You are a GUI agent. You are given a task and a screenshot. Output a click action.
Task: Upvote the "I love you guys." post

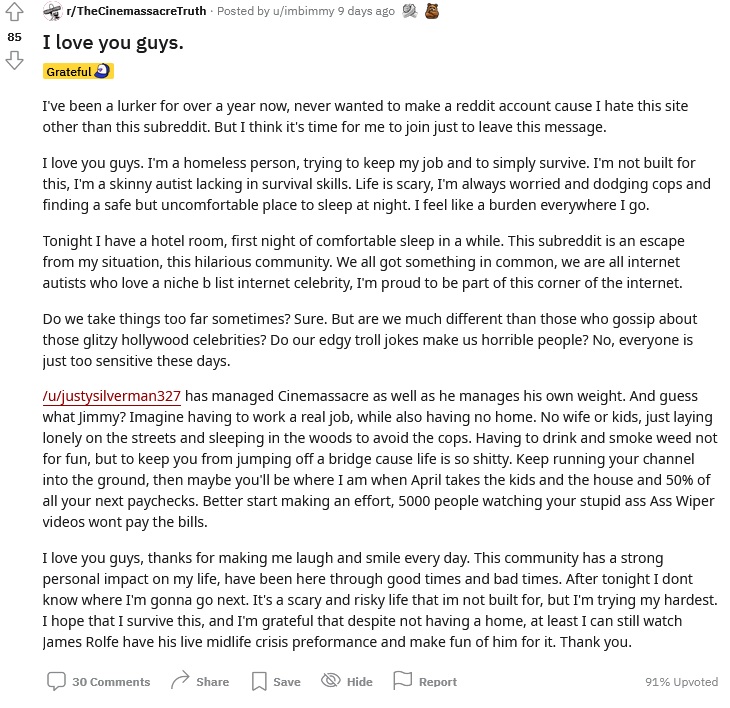click(14, 13)
